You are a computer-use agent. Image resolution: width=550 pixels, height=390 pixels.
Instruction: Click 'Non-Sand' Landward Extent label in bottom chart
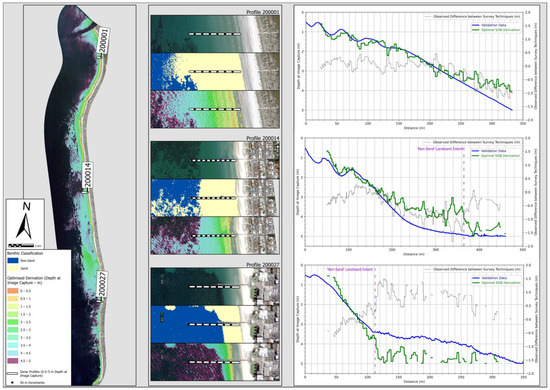click(349, 269)
